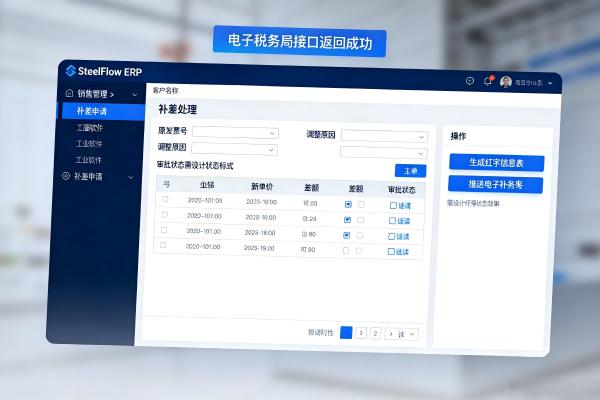Select the highlighted 补差申请 sidebar item

(x=101, y=111)
